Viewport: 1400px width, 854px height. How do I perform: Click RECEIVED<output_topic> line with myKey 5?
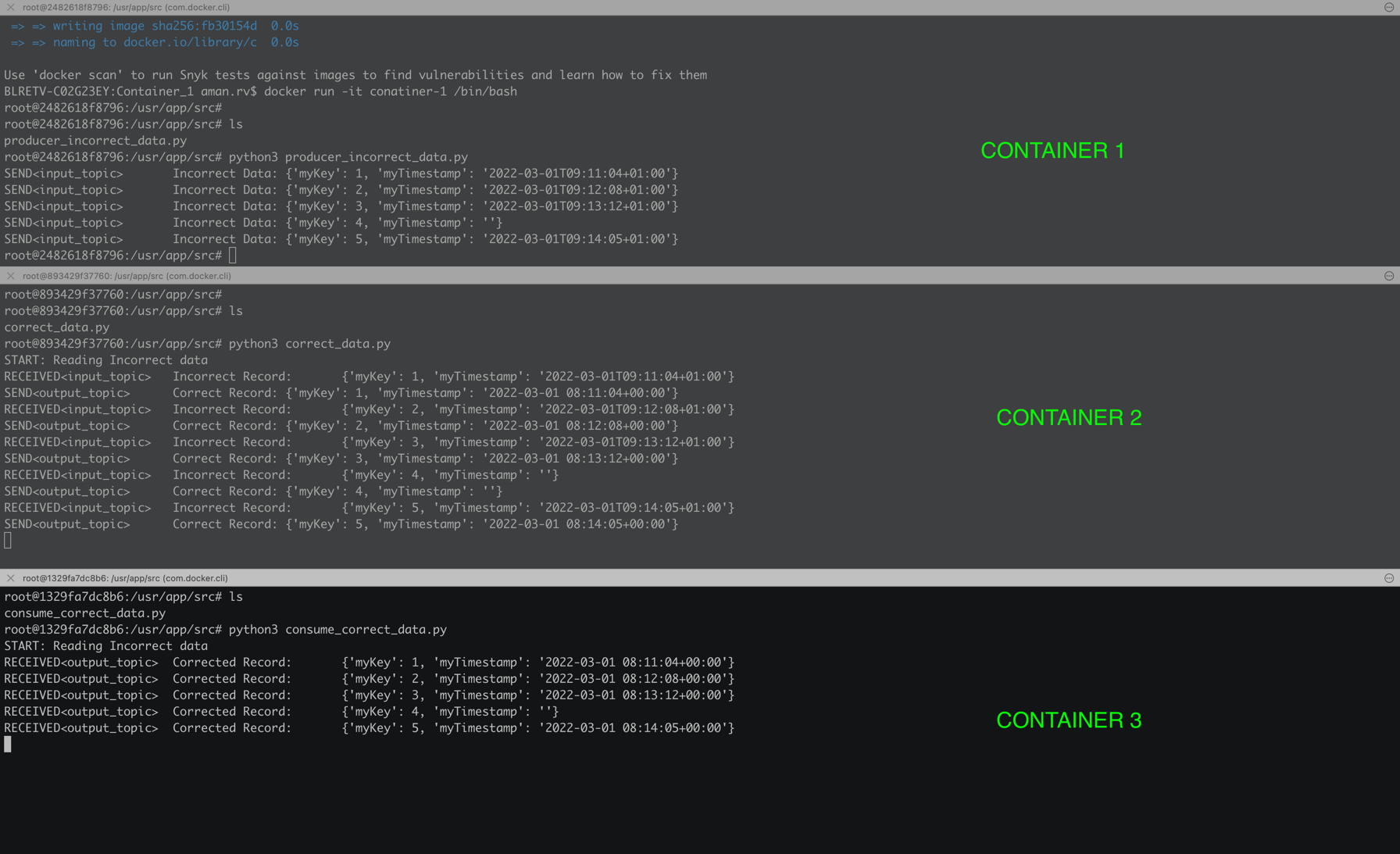pyautogui.click(x=370, y=728)
